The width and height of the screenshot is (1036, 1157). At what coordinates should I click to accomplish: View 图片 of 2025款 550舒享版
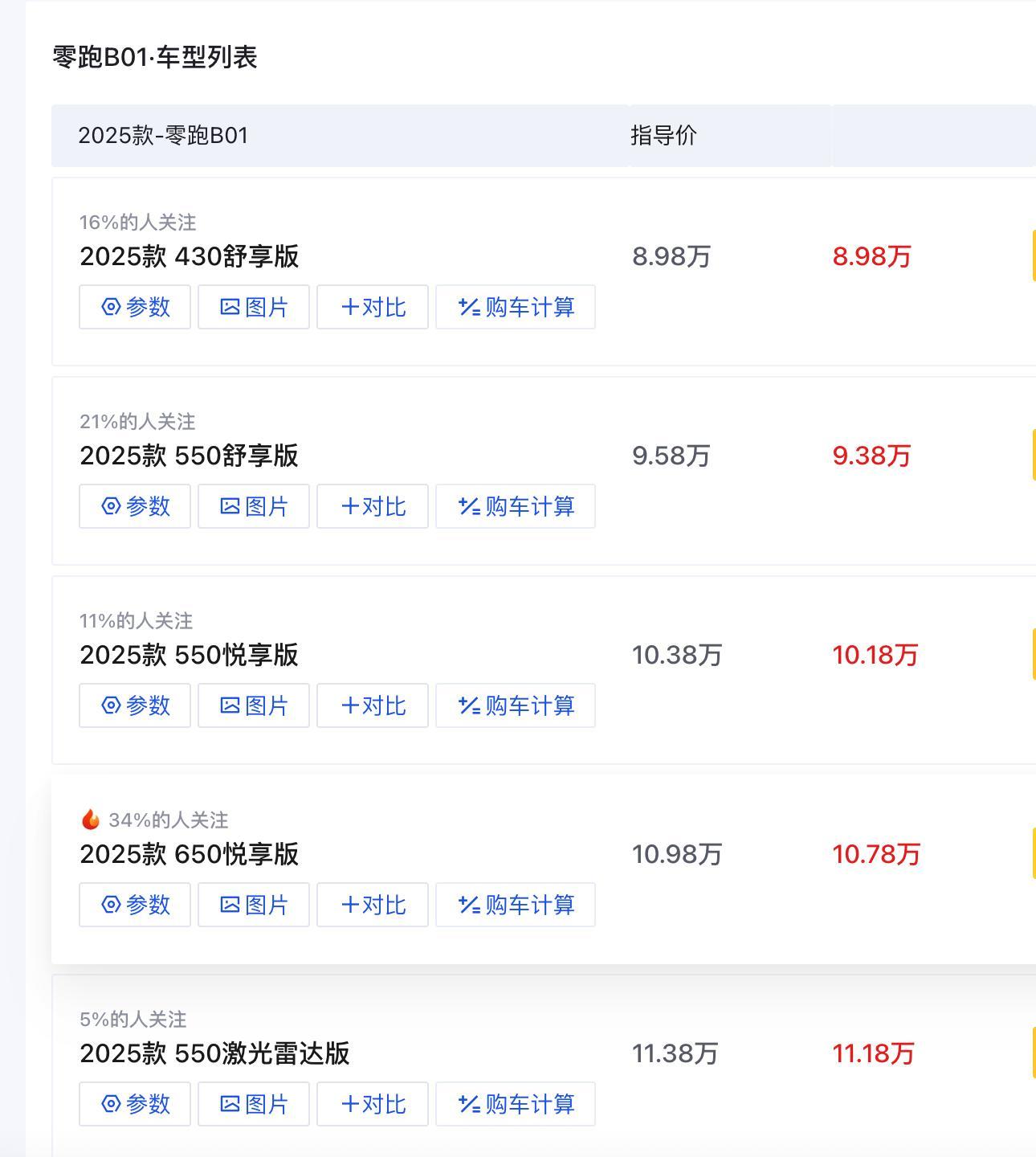point(254,506)
